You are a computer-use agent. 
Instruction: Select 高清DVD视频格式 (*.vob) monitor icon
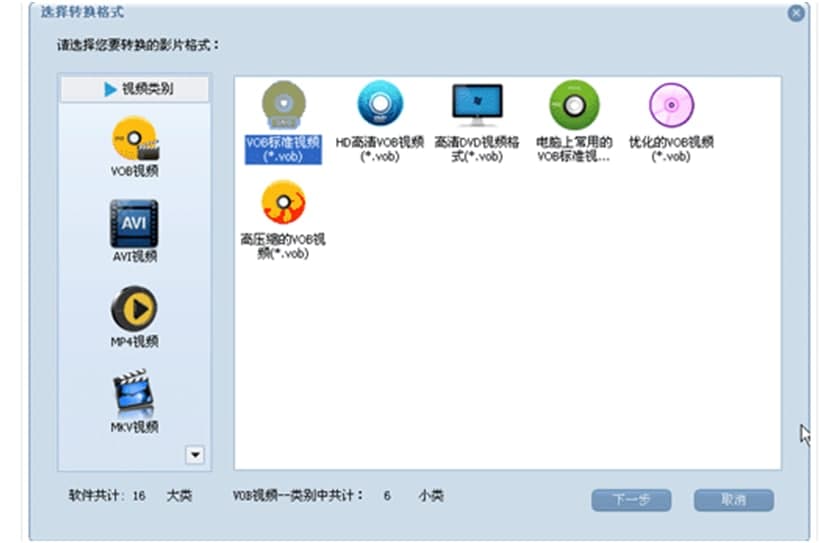click(x=477, y=104)
